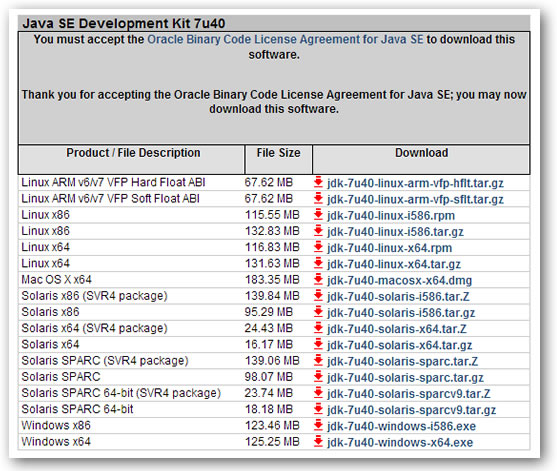Download jdk-7u40-solaris-sparcv9.tar.gz link
The image size is (557, 471).
tap(411, 410)
